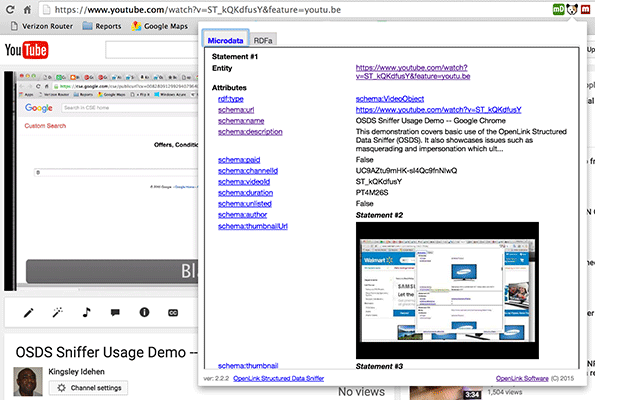640x400 pixels.
Task: Open OpenLink Structured Data Sniffer footer link
Action: coord(278,378)
